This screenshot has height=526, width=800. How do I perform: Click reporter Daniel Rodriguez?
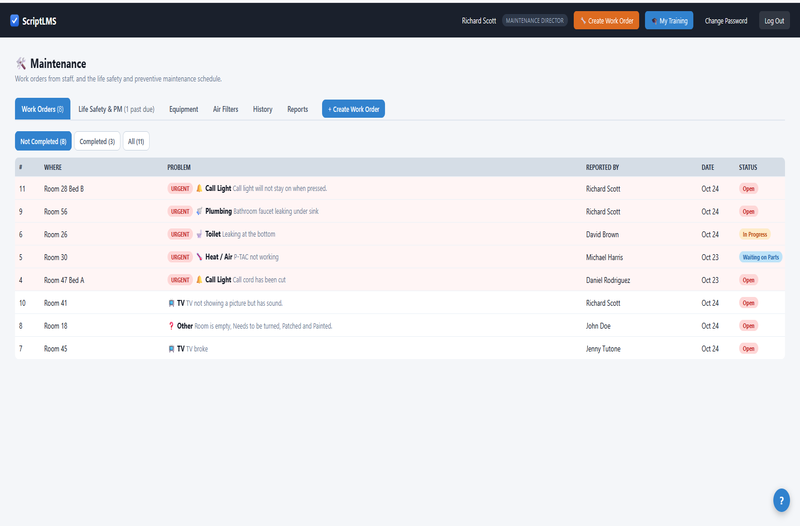(608, 280)
